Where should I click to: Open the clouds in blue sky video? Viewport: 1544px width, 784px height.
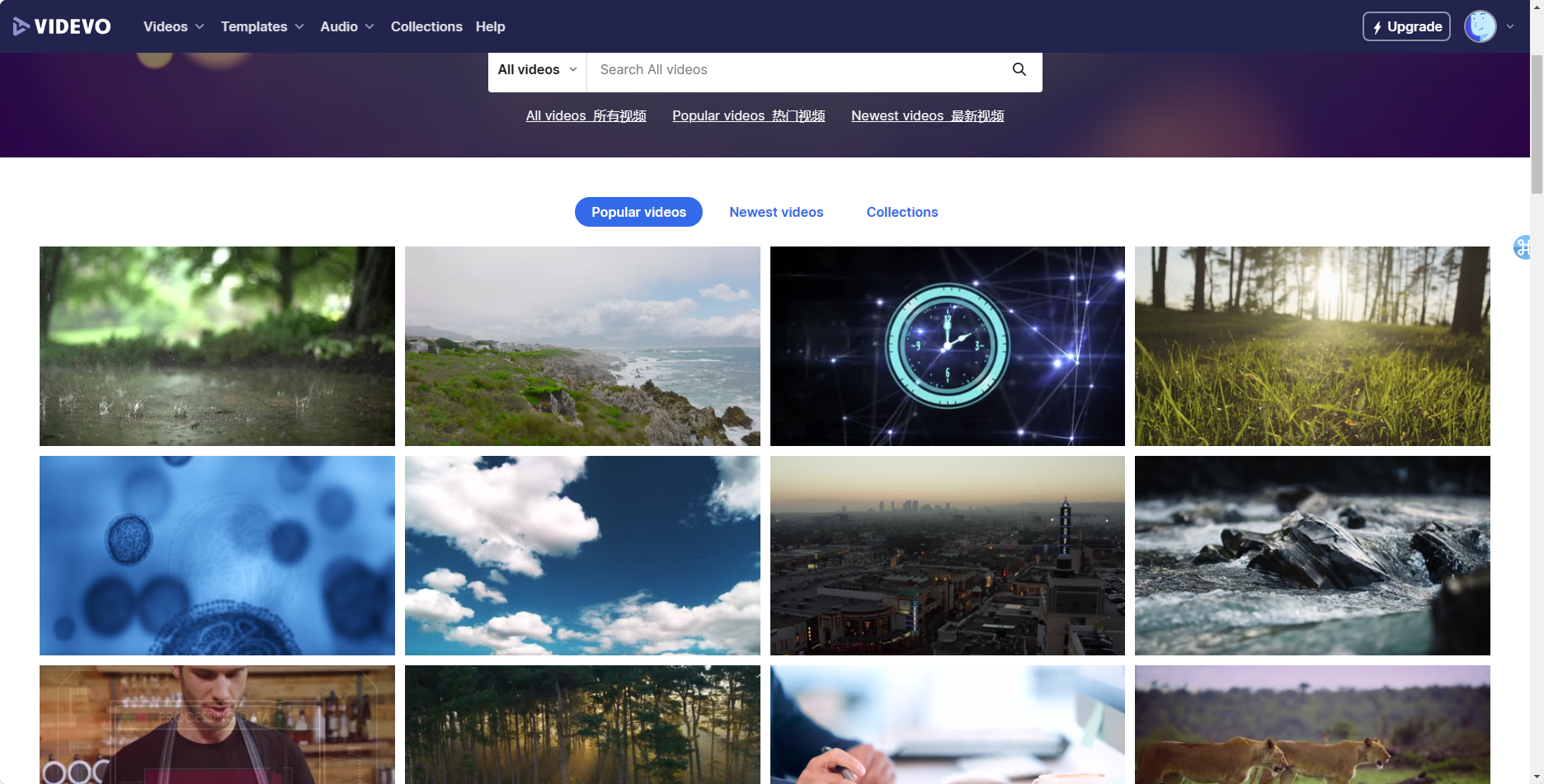point(582,556)
